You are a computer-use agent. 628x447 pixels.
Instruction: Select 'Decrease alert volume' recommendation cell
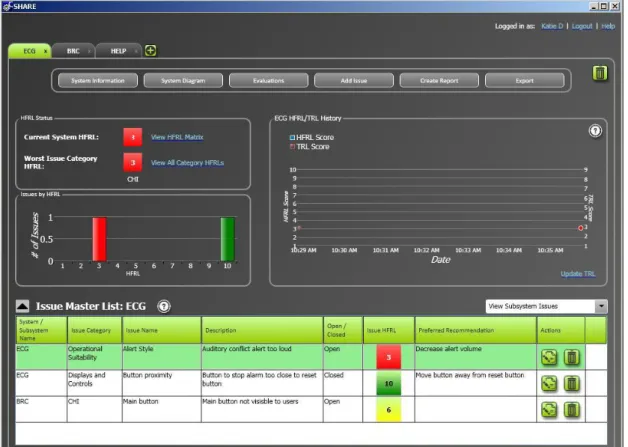pyautogui.click(x=476, y=357)
